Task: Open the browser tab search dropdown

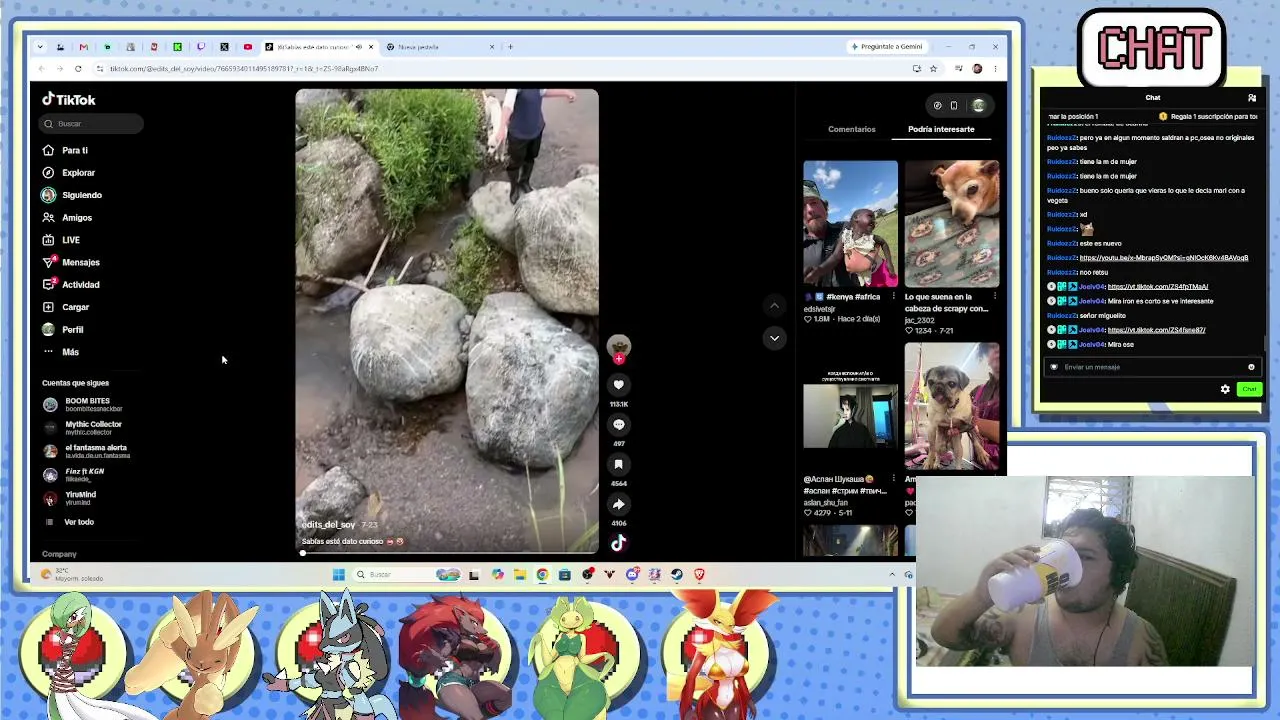Action: (x=40, y=47)
